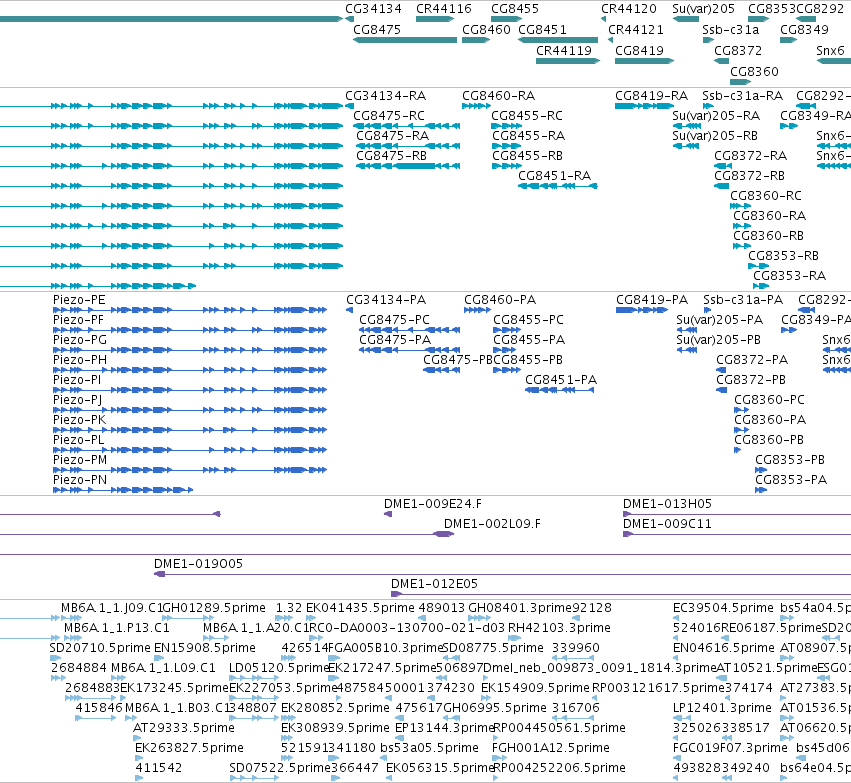Select clone DME1-002L09.F

(492, 524)
